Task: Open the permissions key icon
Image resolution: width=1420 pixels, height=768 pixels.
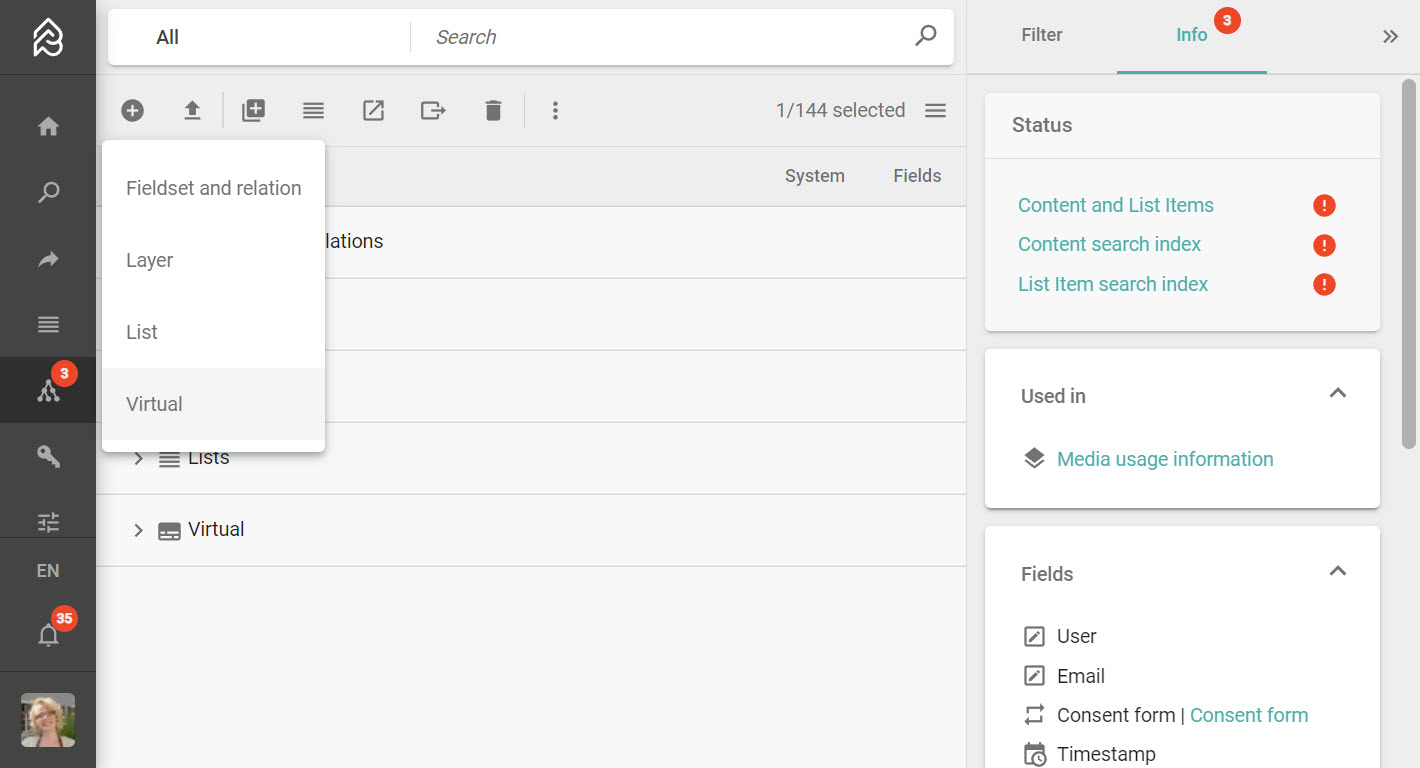Action: (48, 456)
